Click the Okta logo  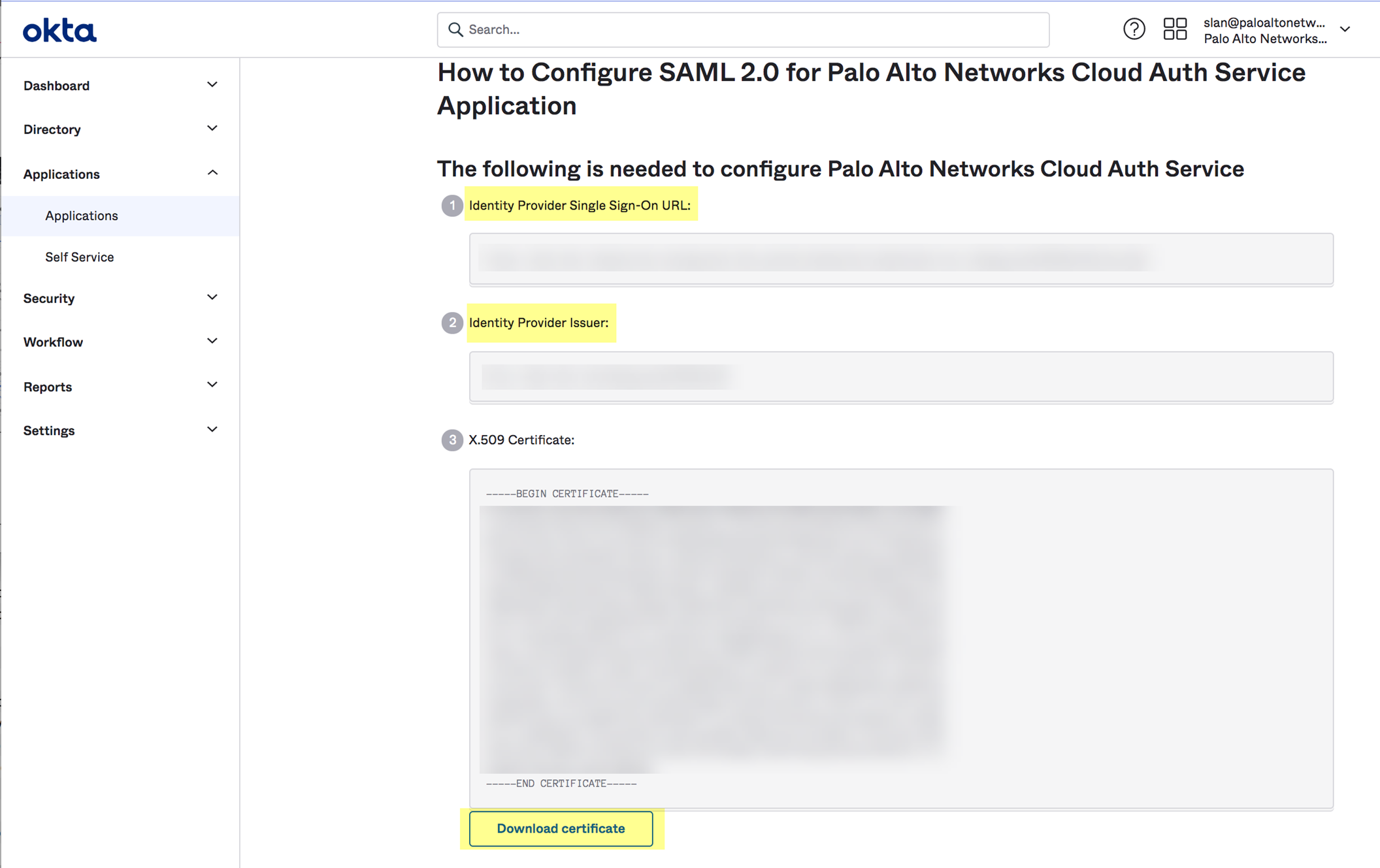pyautogui.click(x=59, y=30)
